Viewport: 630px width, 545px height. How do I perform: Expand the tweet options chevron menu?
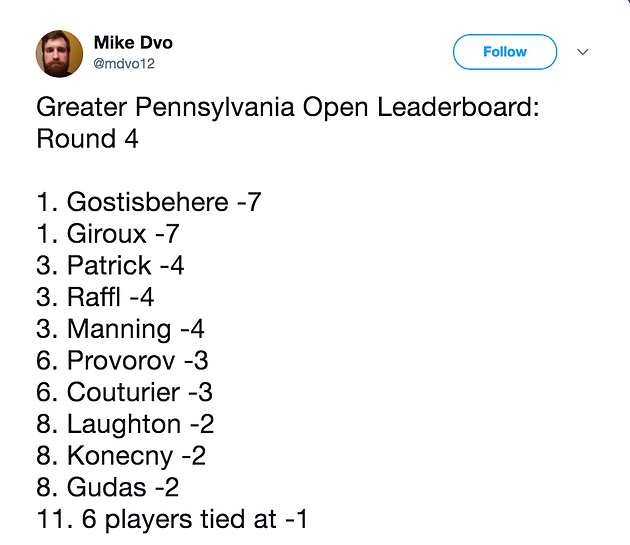(583, 52)
